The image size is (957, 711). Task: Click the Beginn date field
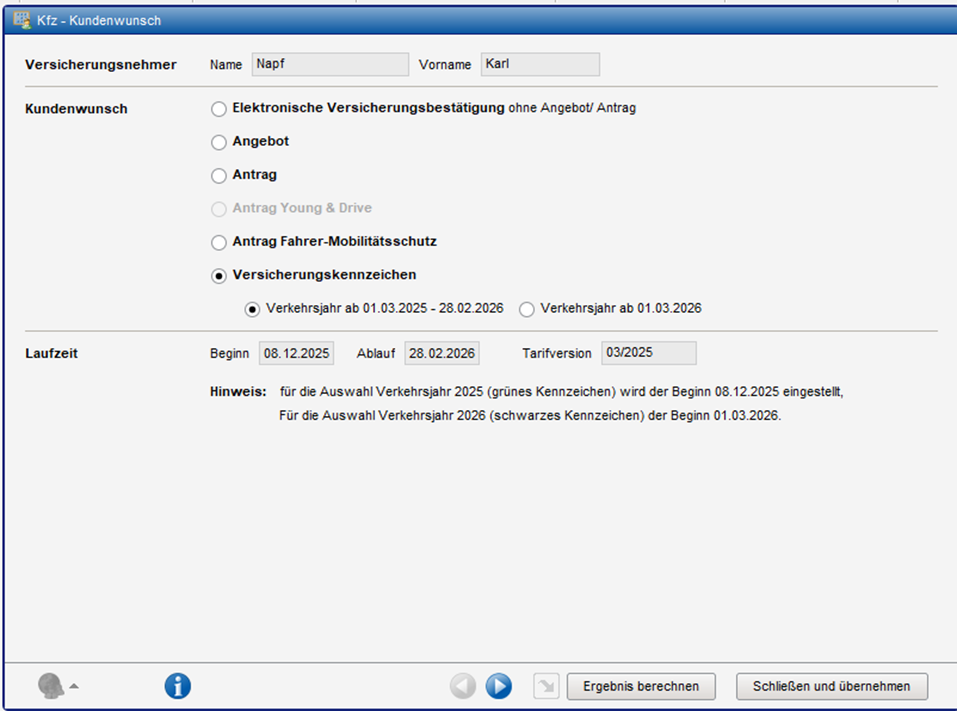(296, 353)
